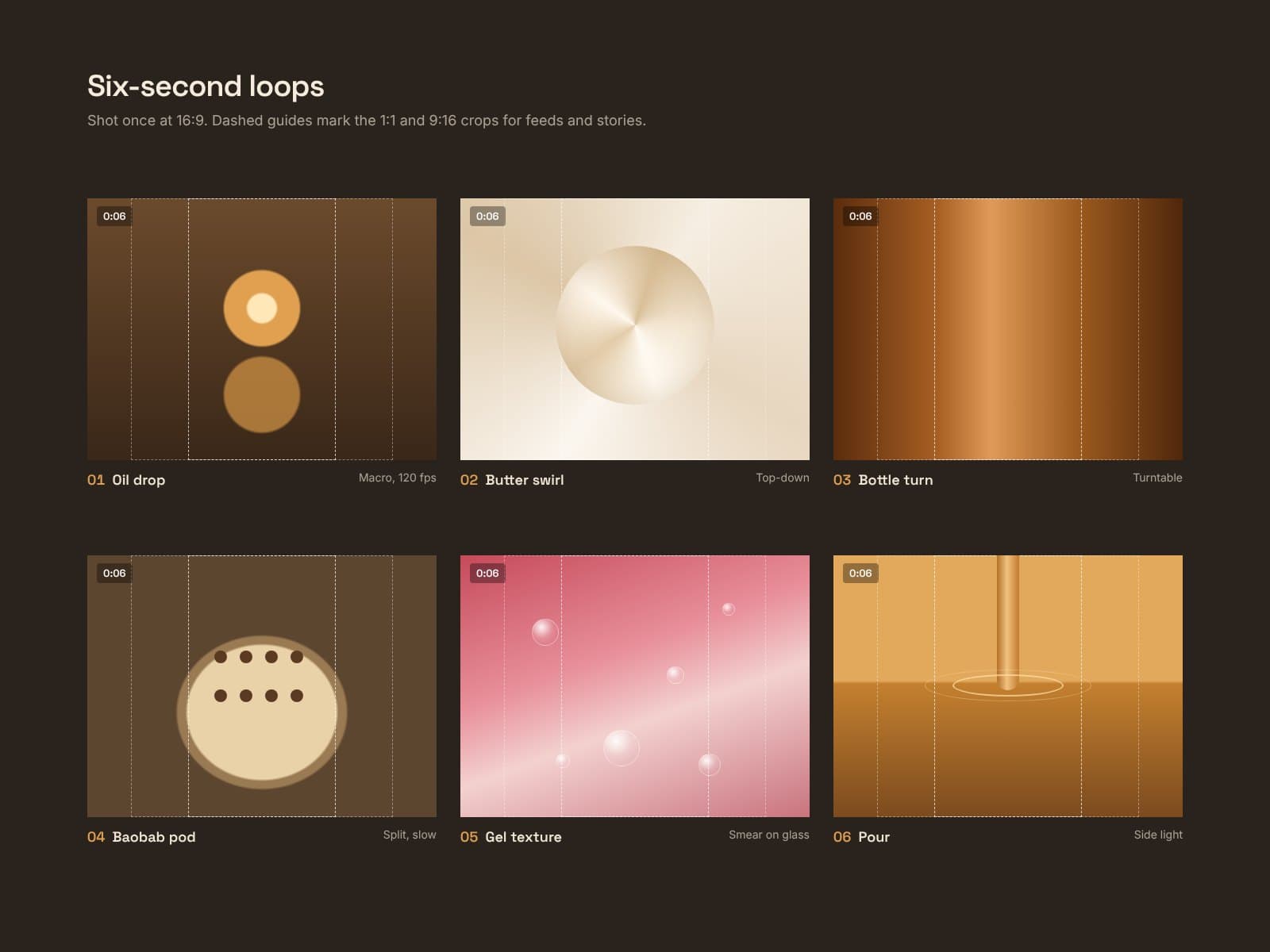Viewport: 1270px width, 952px height.
Task: Select the '03 Bottle turn' title
Action: pyautogui.click(x=883, y=480)
